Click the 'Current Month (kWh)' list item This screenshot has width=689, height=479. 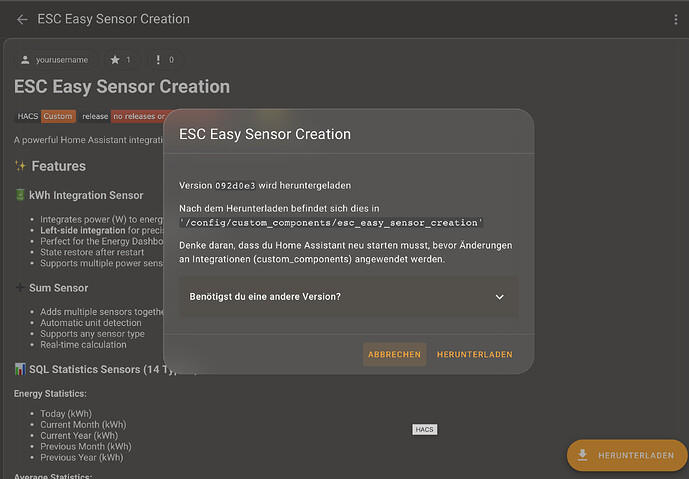click(x=83, y=425)
